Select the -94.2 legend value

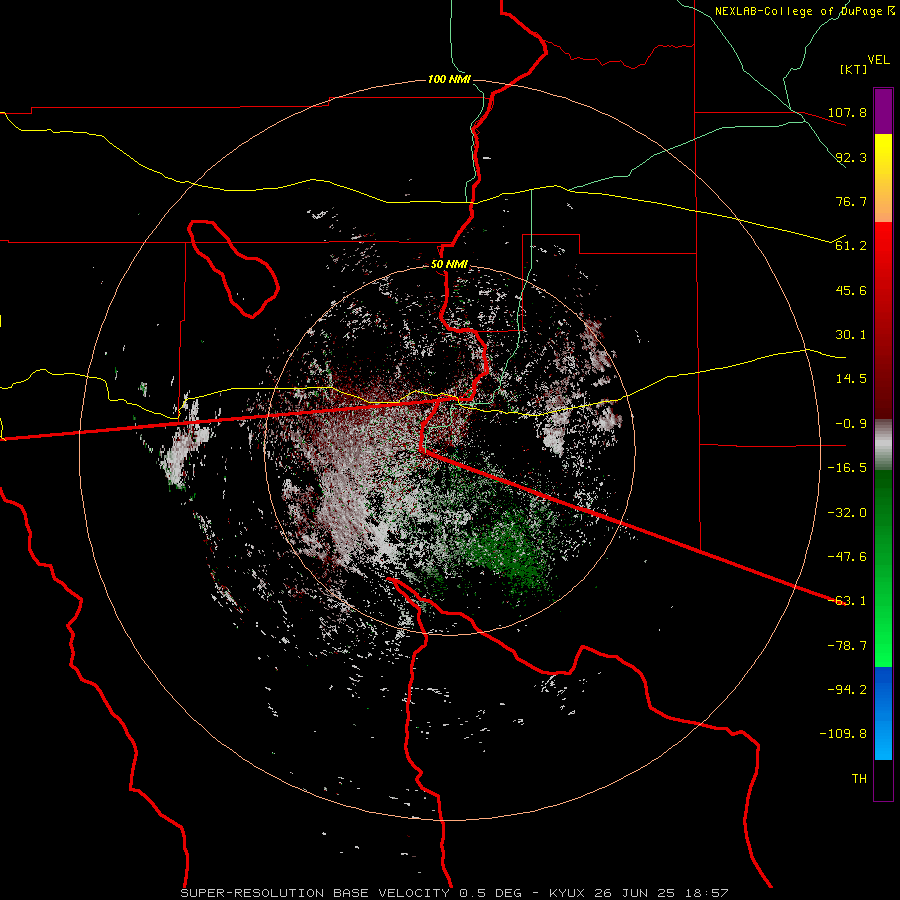(847, 690)
